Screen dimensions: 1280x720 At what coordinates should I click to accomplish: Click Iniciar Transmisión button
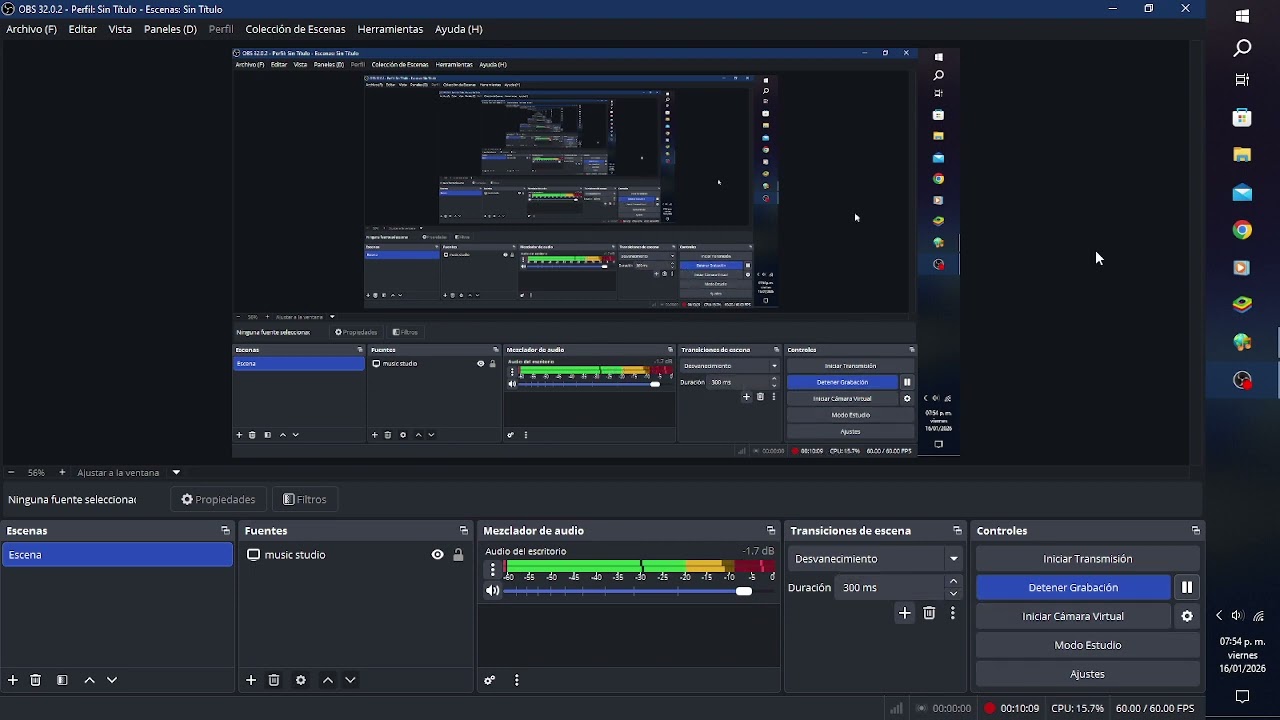click(x=1087, y=559)
